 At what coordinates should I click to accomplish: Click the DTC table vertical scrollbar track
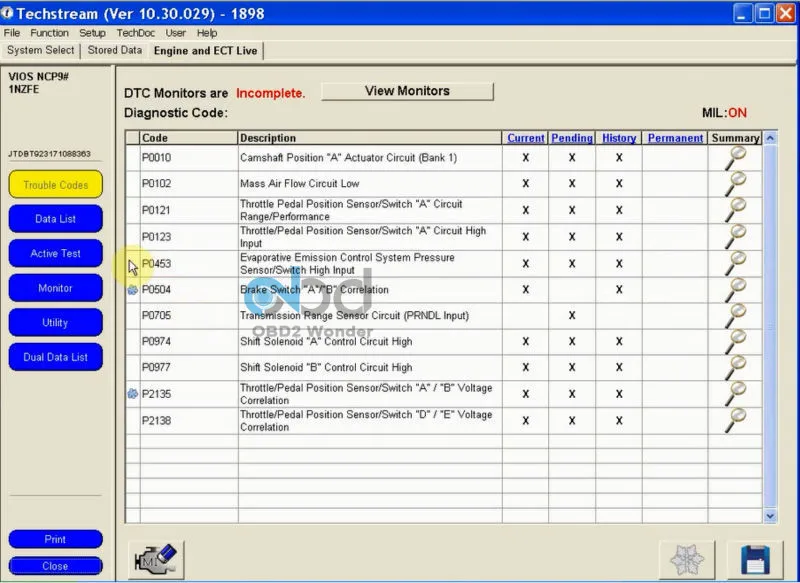pos(770,326)
